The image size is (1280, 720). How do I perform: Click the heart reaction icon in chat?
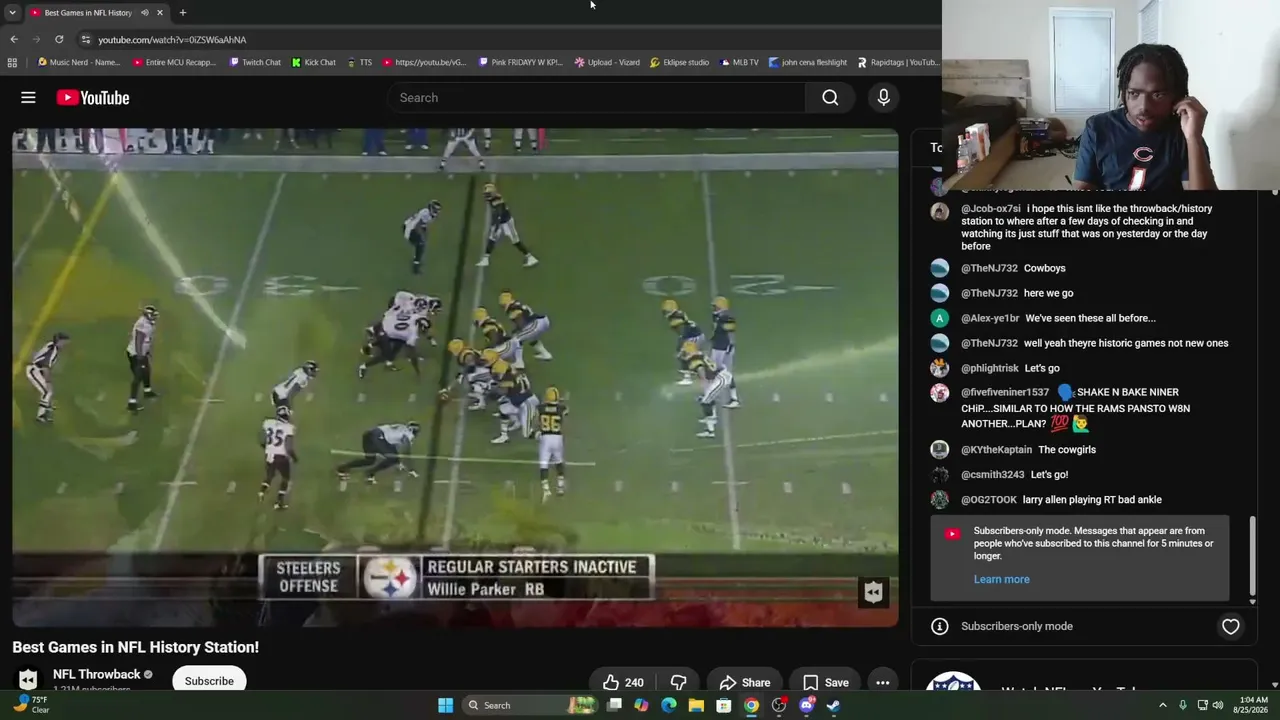click(1230, 626)
